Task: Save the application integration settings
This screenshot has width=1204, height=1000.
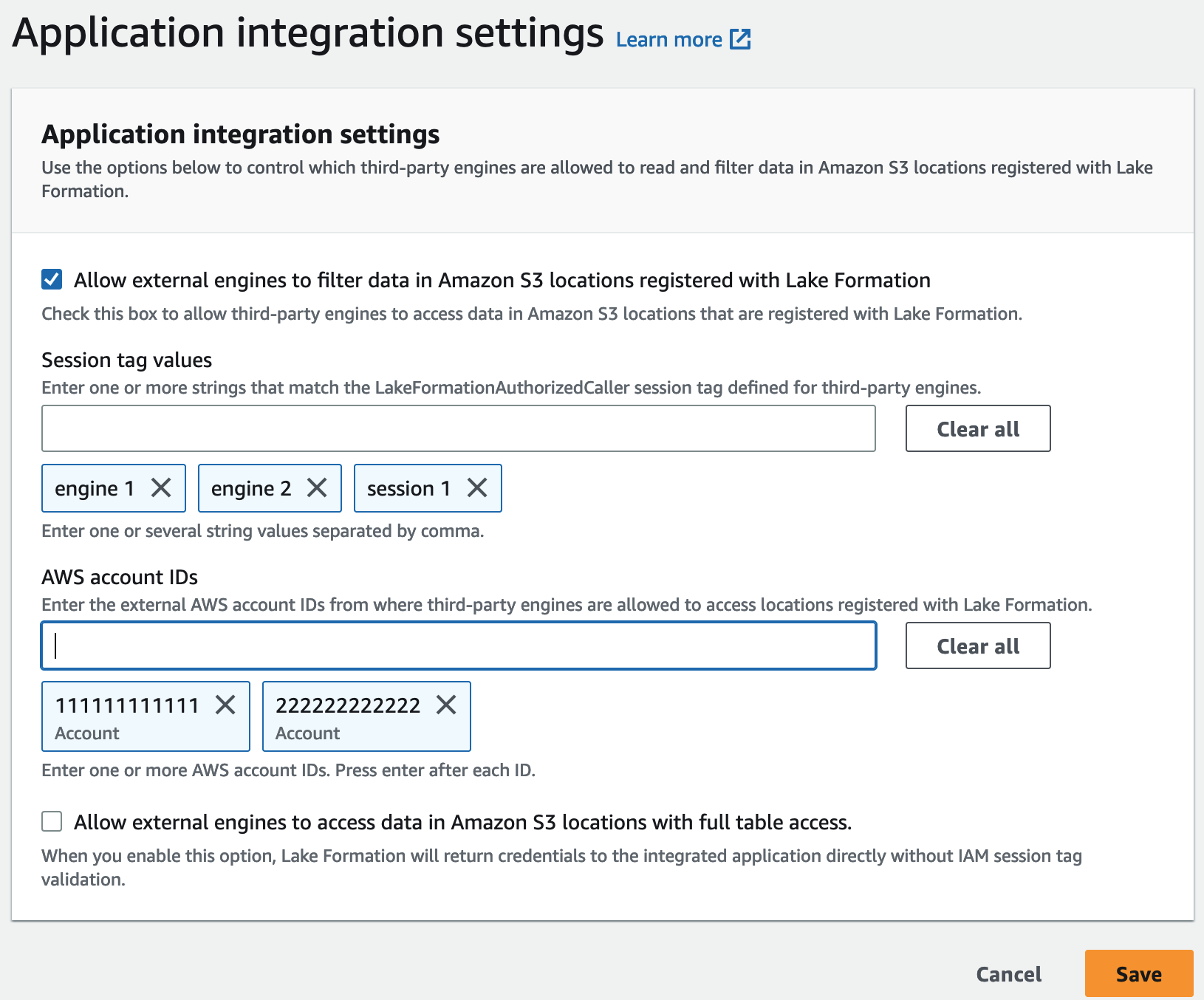Action: [1139, 973]
